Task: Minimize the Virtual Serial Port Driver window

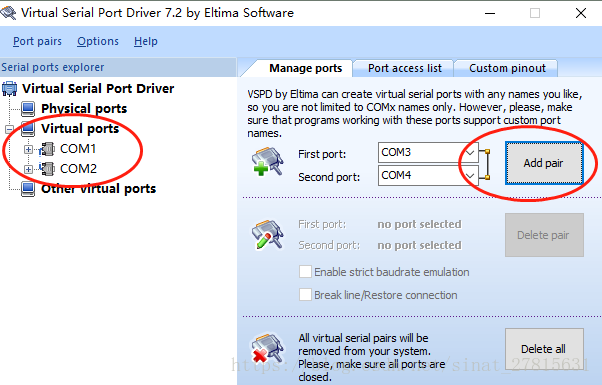Action: (x=490, y=13)
